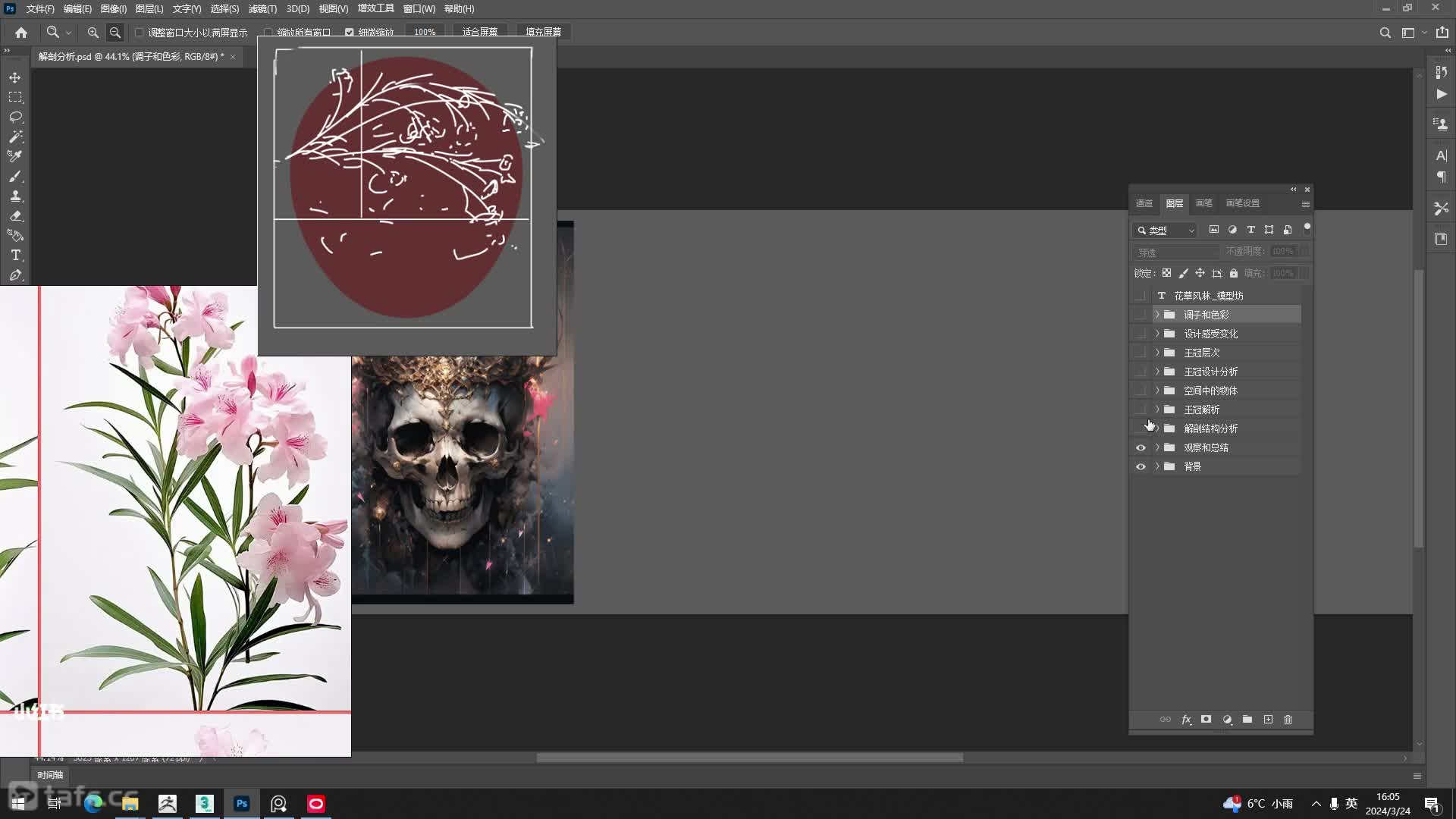Viewport: 1456px width, 819px height.
Task: Lock image pixels brush icon
Action: click(1183, 273)
